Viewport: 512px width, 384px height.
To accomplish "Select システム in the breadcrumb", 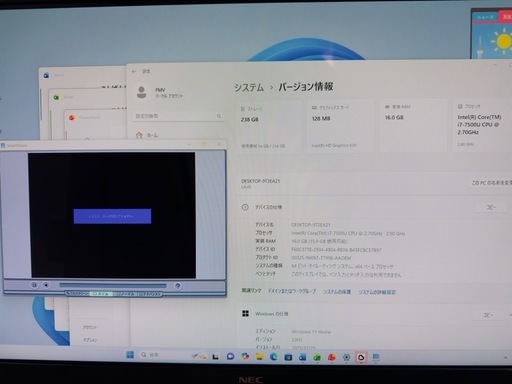I will (x=249, y=87).
